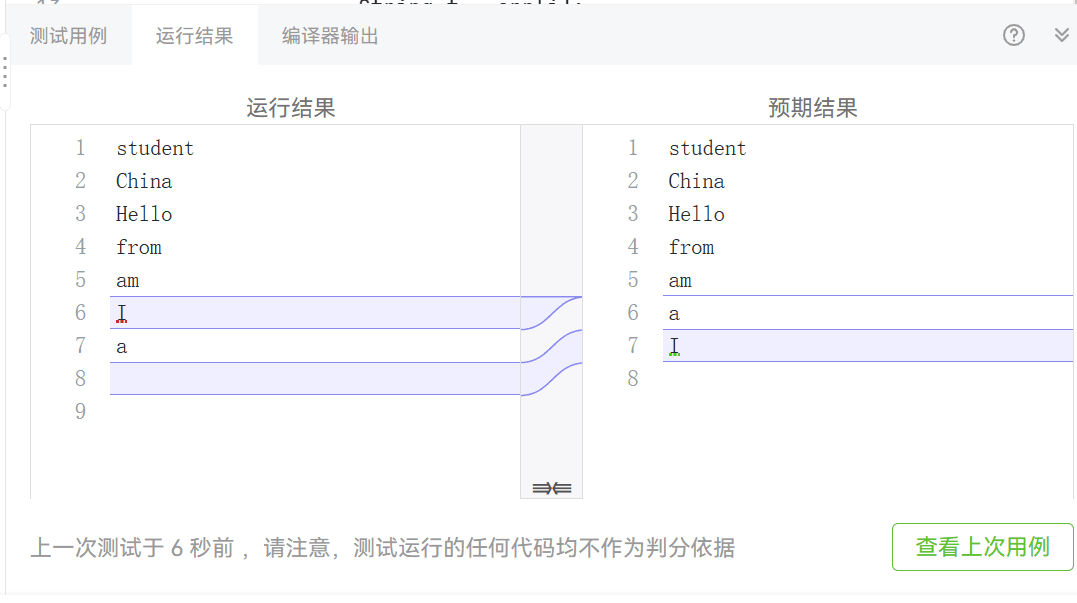Click 'am' in the expected result pane
The height and width of the screenshot is (603, 1077).
[x=680, y=281]
